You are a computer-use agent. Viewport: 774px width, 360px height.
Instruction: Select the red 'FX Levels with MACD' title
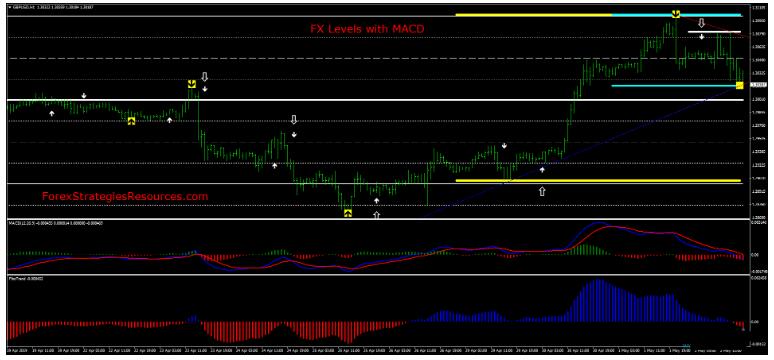[x=367, y=29]
